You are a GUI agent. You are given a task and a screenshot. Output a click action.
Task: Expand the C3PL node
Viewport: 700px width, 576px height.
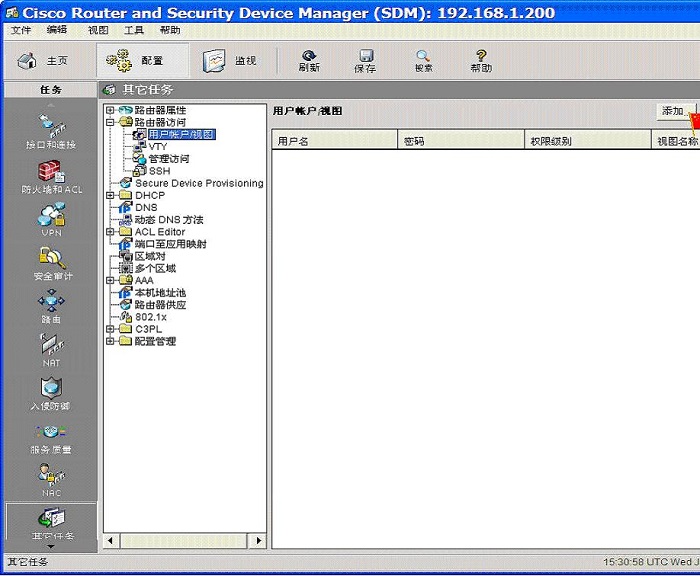point(110,329)
